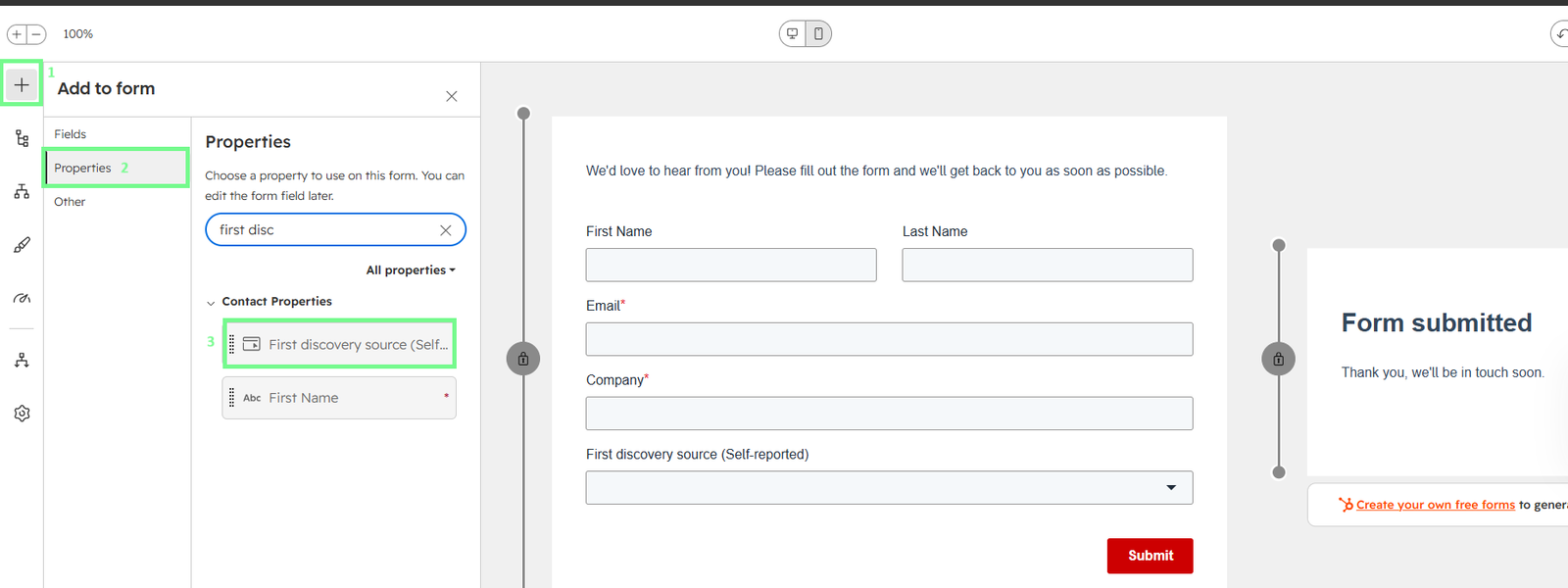Image resolution: width=1568 pixels, height=588 pixels.
Task: Click lock icon beside Form submitted step
Action: point(1279,359)
